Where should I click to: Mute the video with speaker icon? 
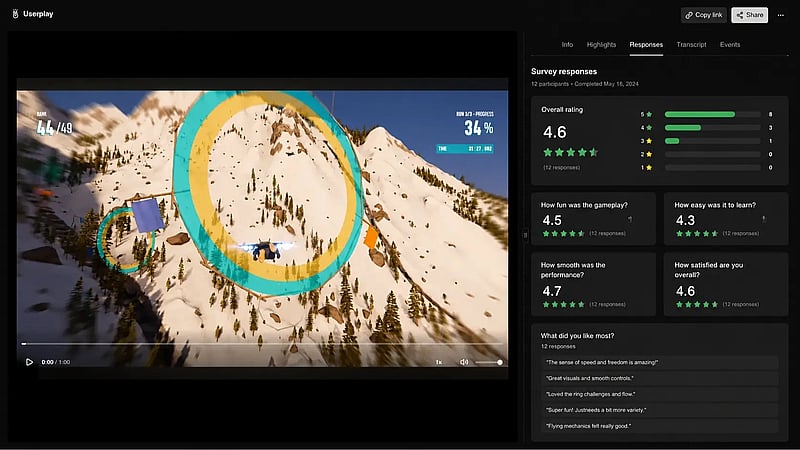(464, 362)
